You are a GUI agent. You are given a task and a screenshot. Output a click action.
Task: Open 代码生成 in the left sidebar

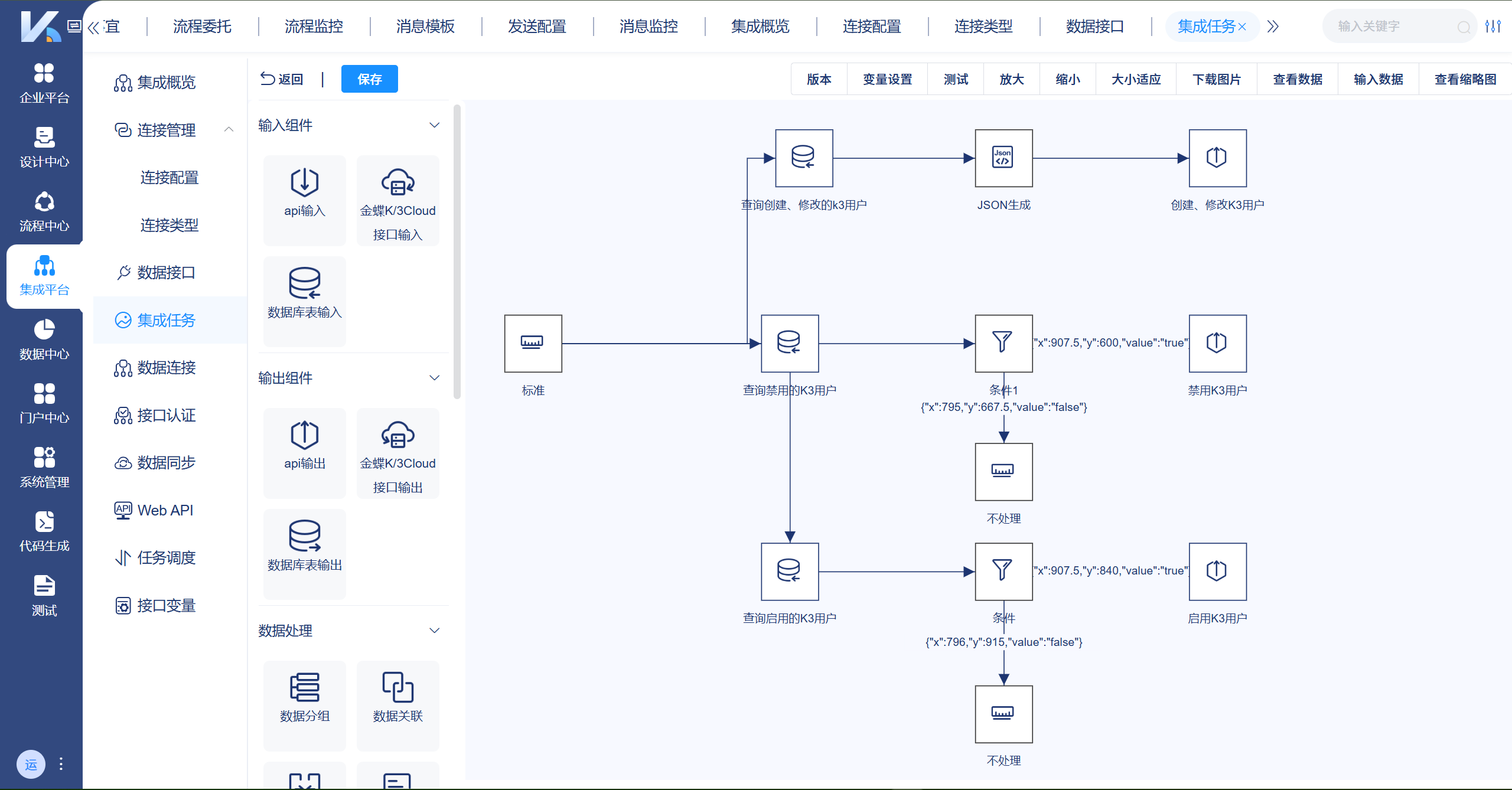point(44,531)
